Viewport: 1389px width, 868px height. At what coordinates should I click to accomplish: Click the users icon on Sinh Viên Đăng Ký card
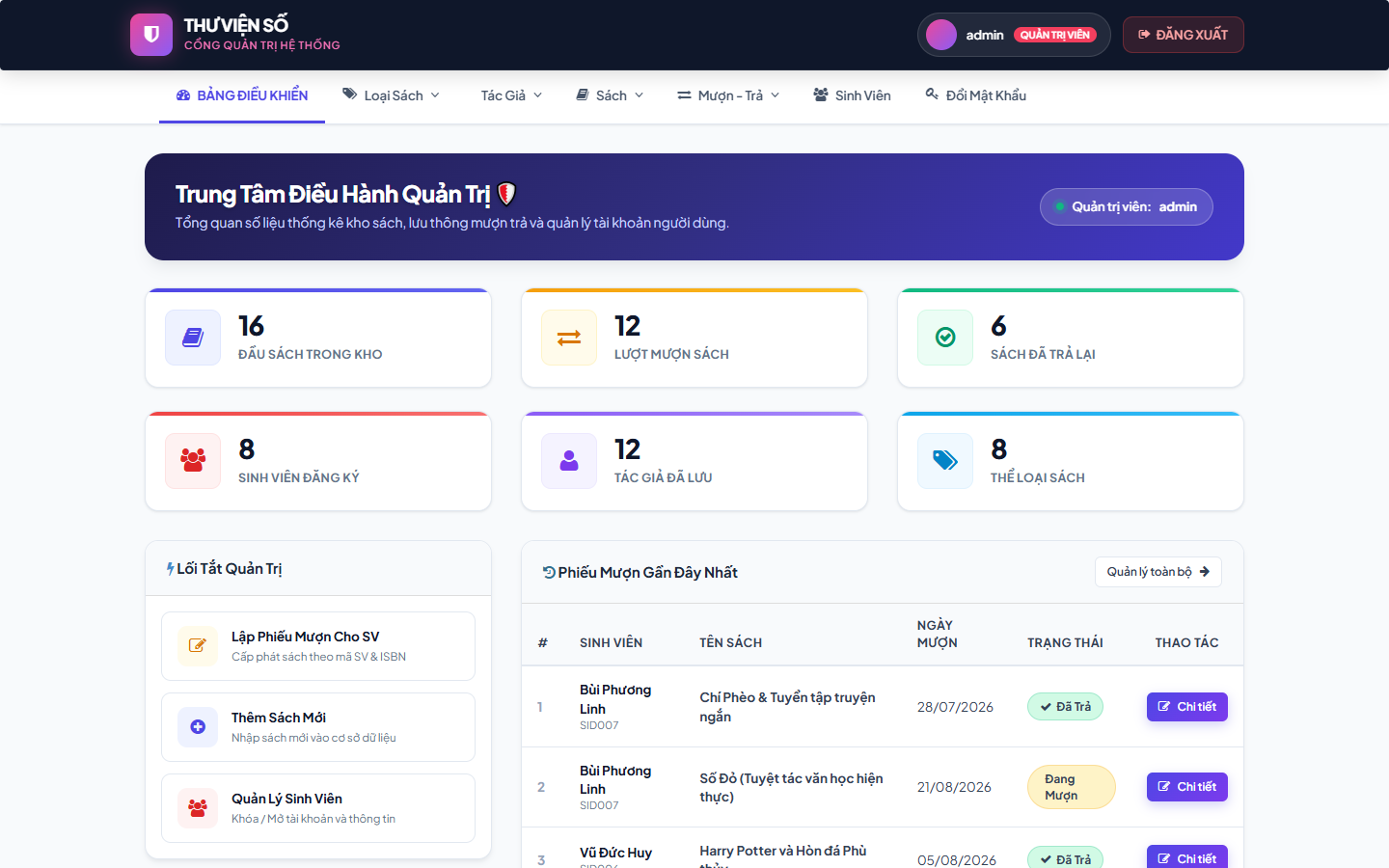point(193,461)
